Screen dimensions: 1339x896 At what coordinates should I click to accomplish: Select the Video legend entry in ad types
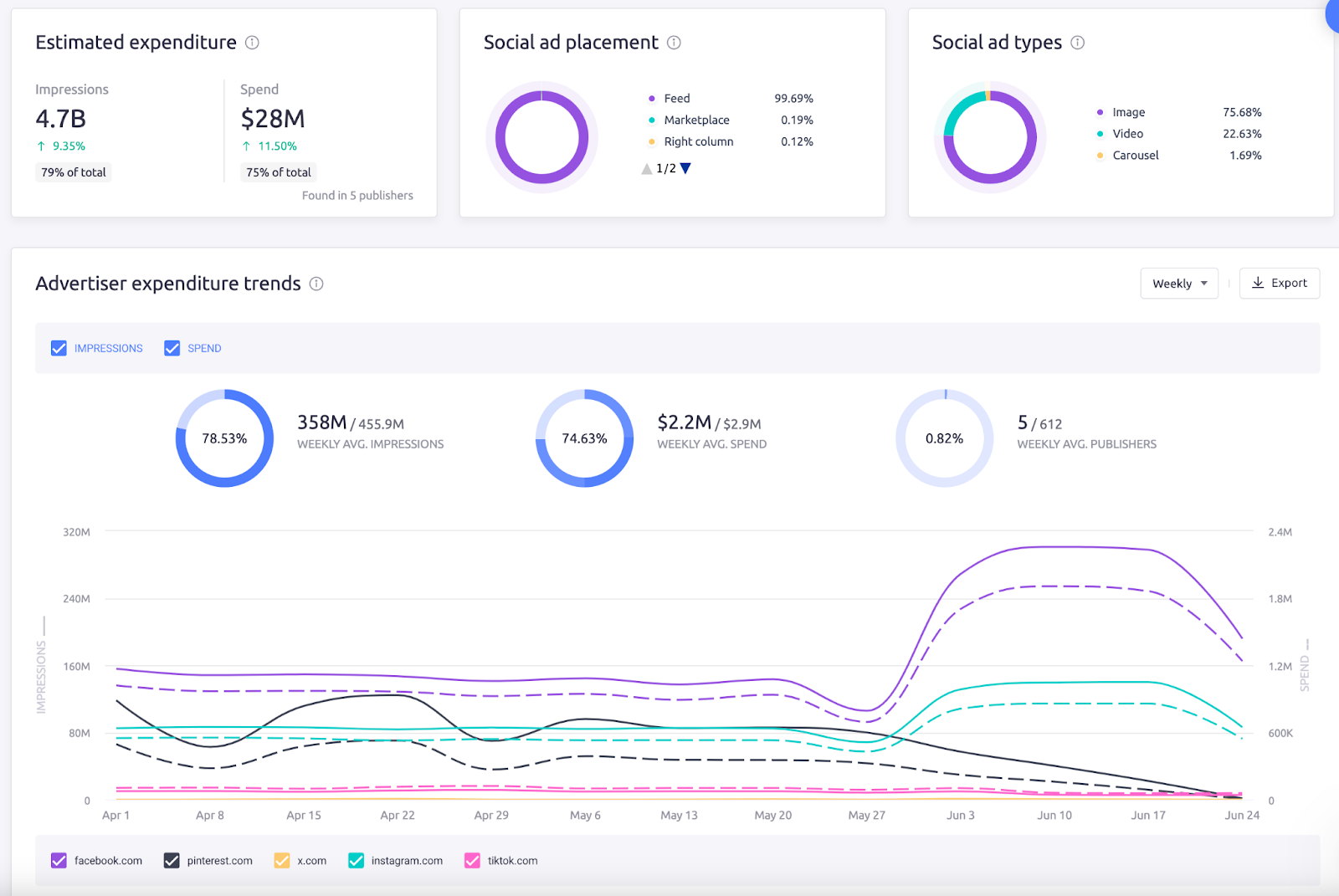pyautogui.click(x=1127, y=134)
